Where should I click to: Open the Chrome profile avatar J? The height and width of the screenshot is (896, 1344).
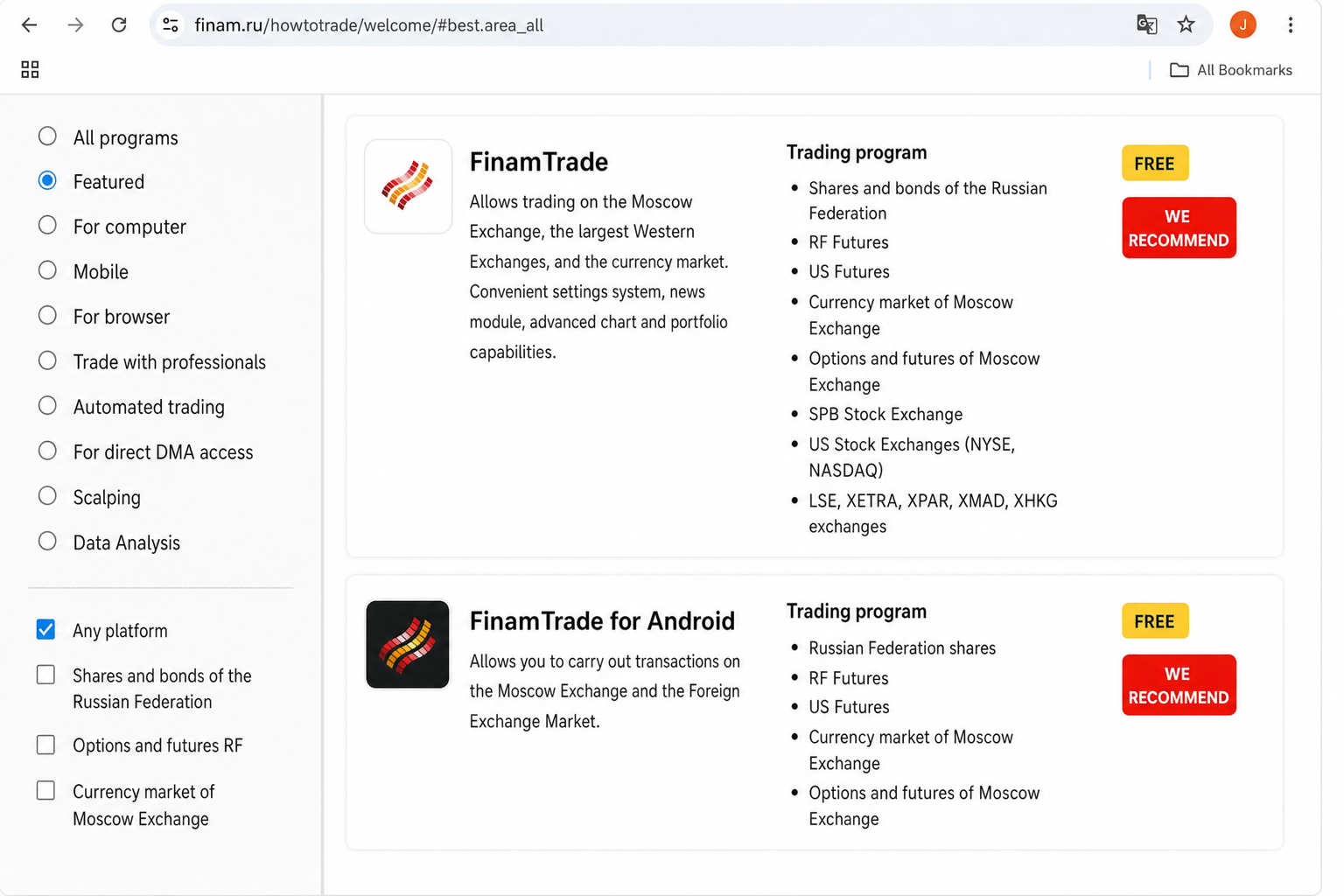click(x=1242, y=25)
